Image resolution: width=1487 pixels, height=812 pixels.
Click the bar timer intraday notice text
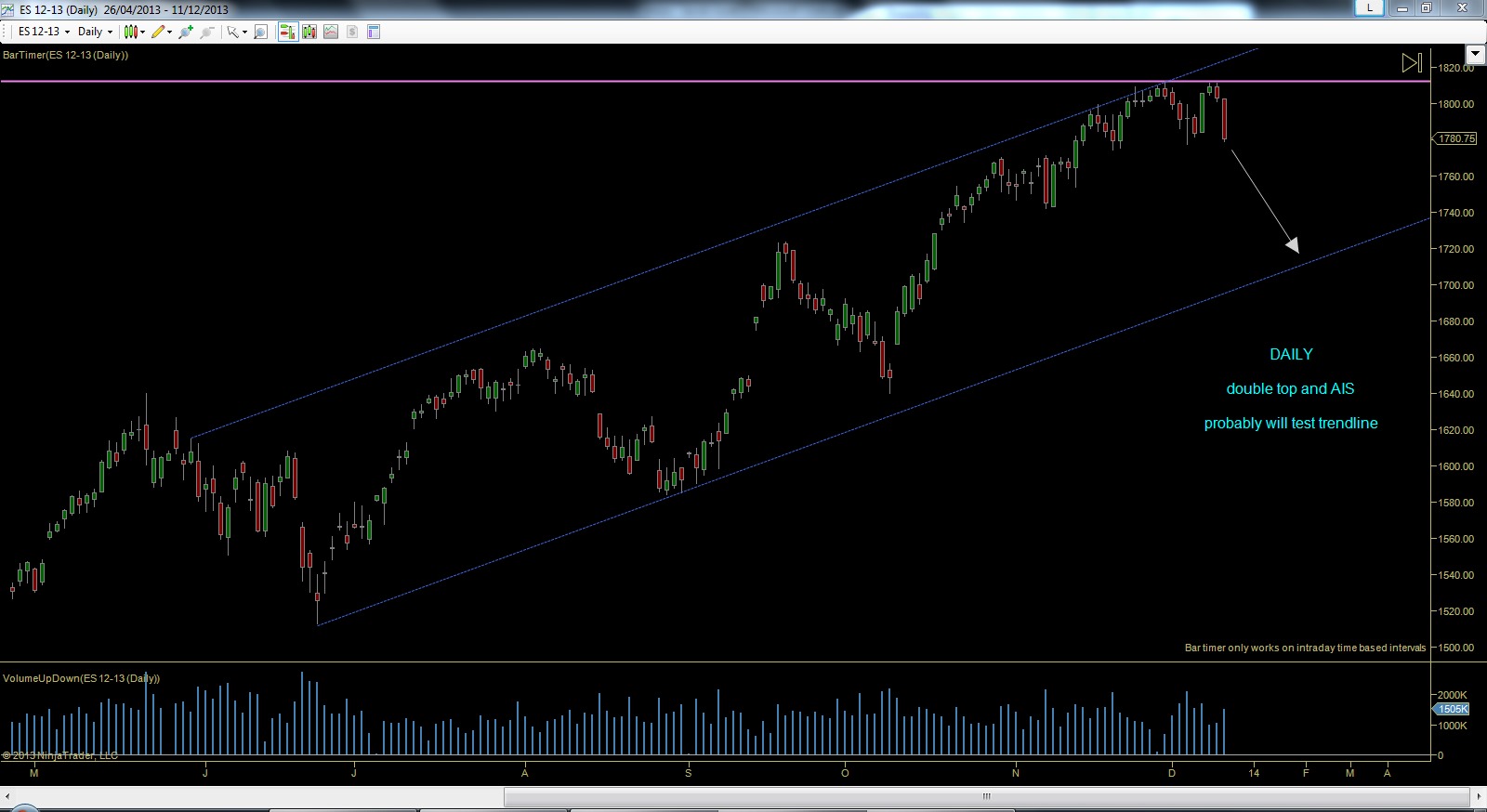click(x=1305, y=648)
